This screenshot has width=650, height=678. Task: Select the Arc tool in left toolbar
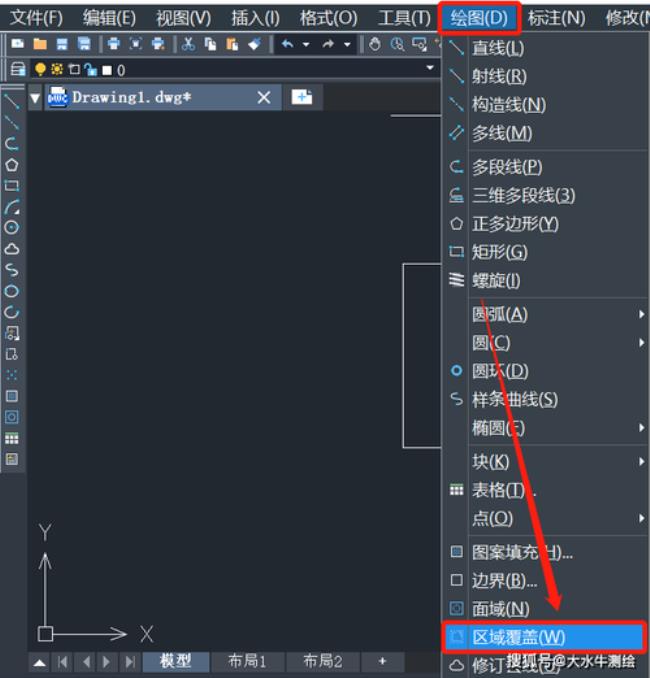pos(12,207)
